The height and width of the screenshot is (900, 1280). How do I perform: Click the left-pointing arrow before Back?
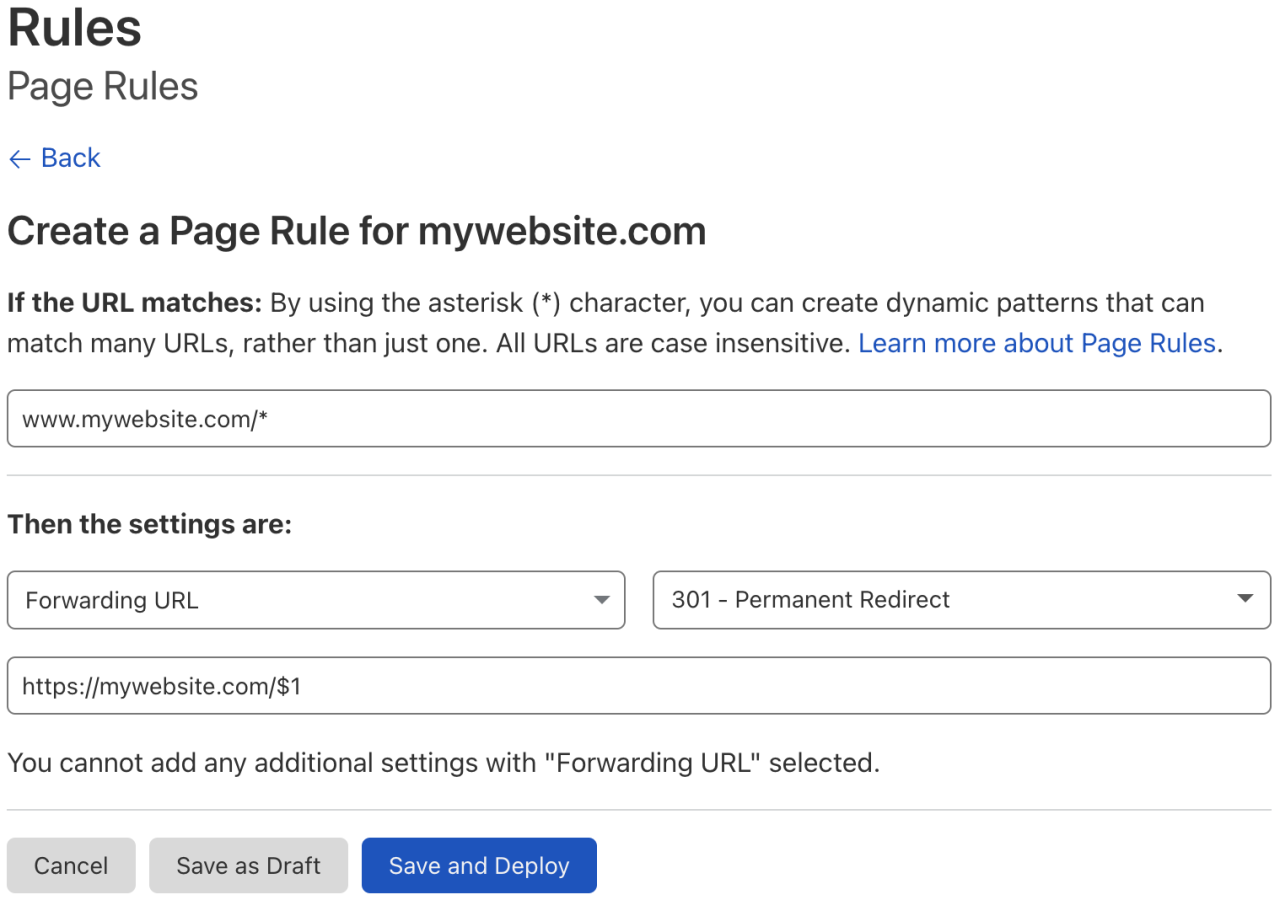click(18, 158)
